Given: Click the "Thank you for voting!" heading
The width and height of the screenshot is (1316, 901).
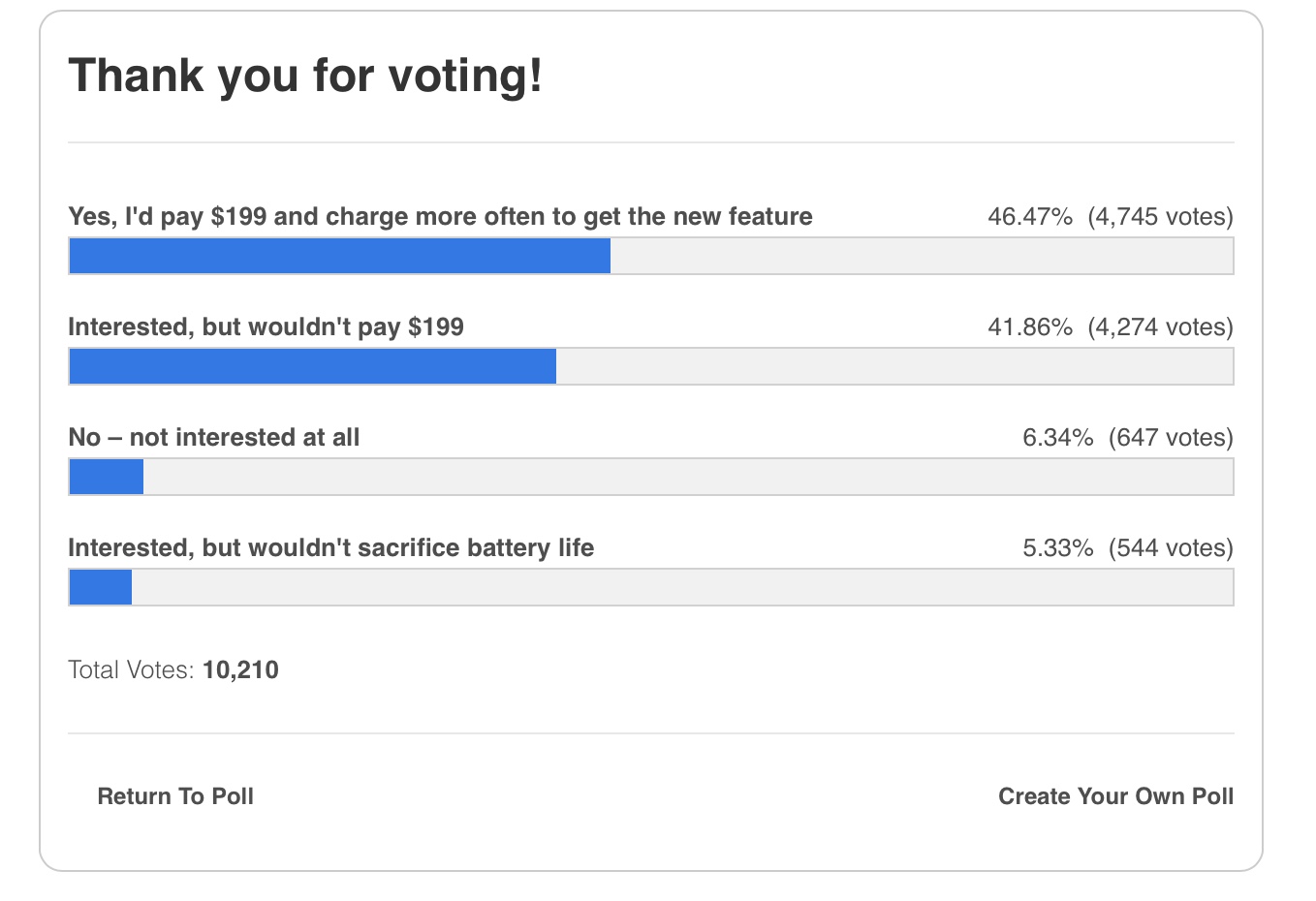Looking at the screenshot, I should tap(305, 76).
